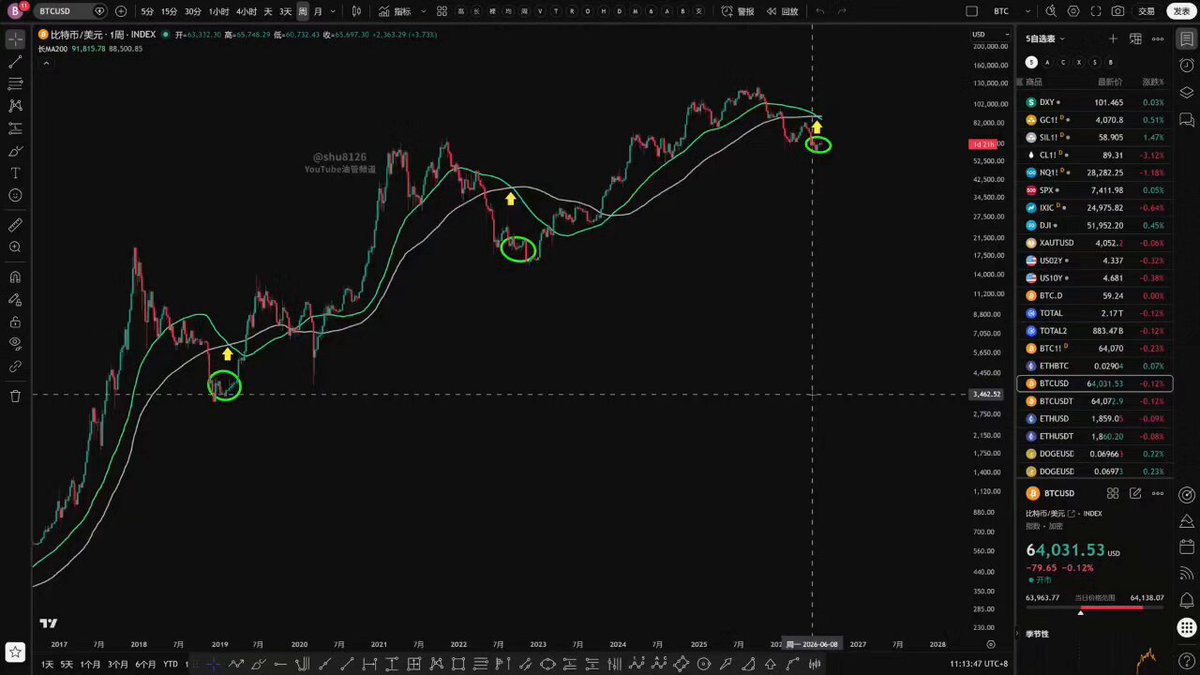Screen dimensions: 1200x675
Task: Start bar replay with 回放
Action: pos(783,11)
